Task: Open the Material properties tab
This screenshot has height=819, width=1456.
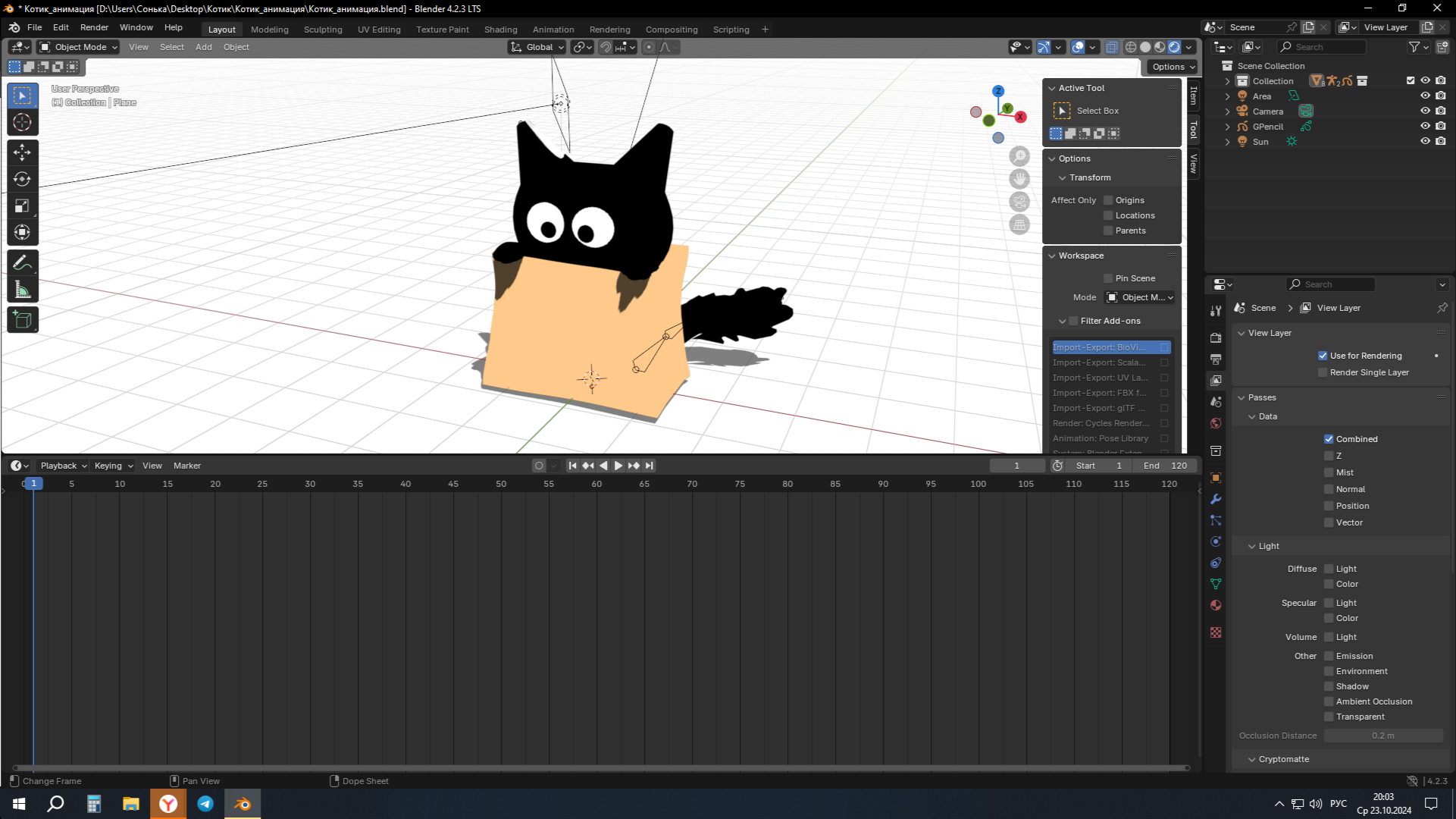Action: tap(1216, 605)
